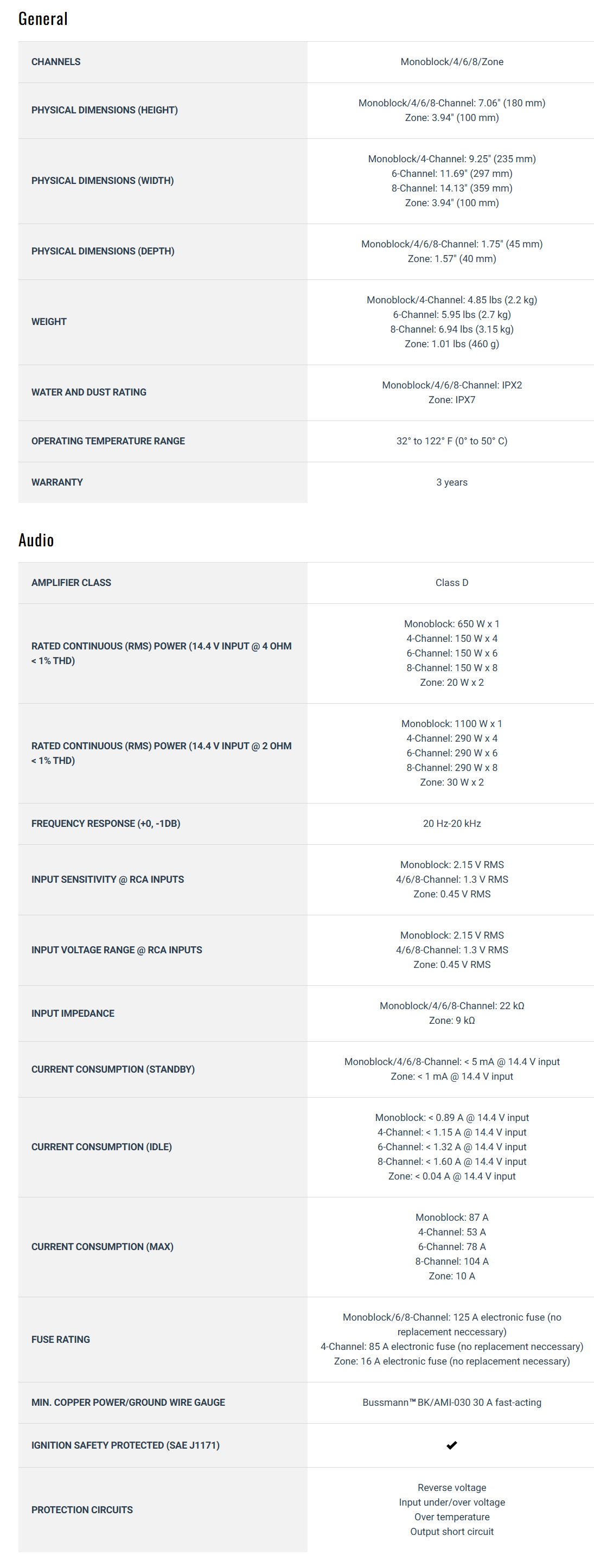Screen dimensions: 594x1568
Task: Click the Class D value
Action: (451, 583)
